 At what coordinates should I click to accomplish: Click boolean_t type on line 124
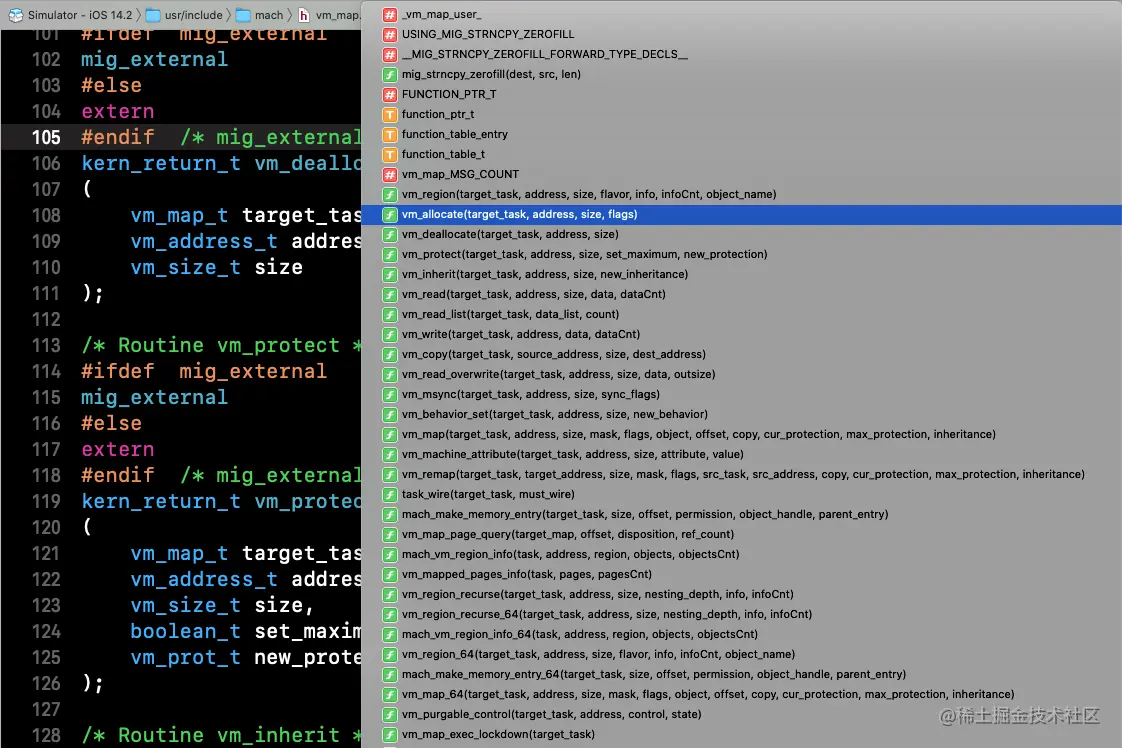pyautogui.click(x=186, y=631)
